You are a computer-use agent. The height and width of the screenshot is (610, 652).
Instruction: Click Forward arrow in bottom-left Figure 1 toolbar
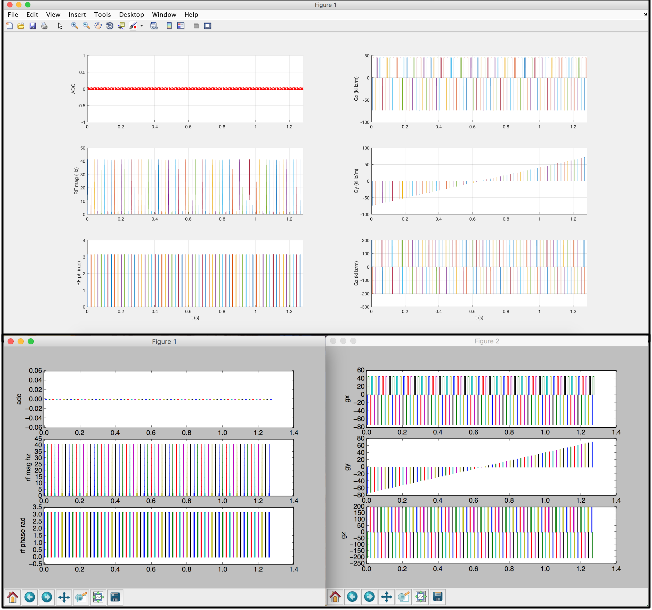[46, 598]
